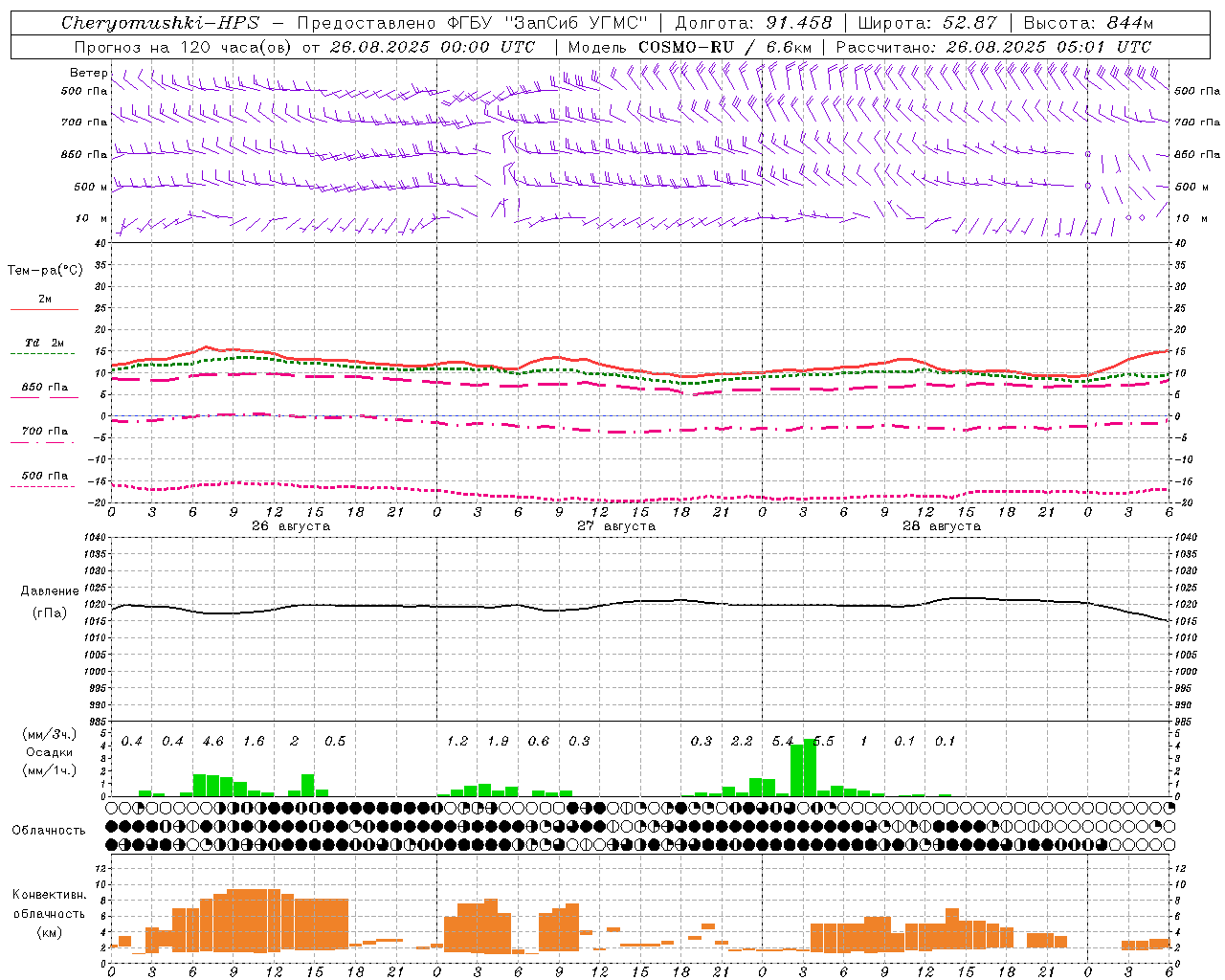The width and height of the screenshot is (1225, 980).
Task: Click the 2.2 three-hour precipitation value
Action: pyautogui.click(x=742, y=742)
